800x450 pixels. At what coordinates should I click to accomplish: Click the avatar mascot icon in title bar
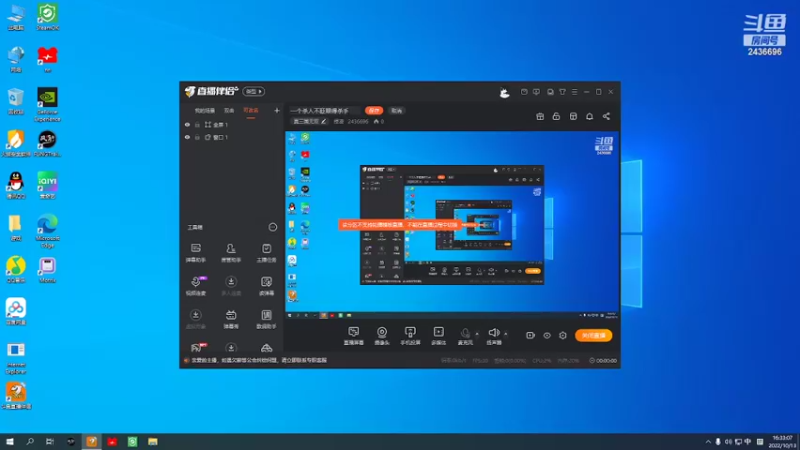pyautogui.click(x=504, y=92)
